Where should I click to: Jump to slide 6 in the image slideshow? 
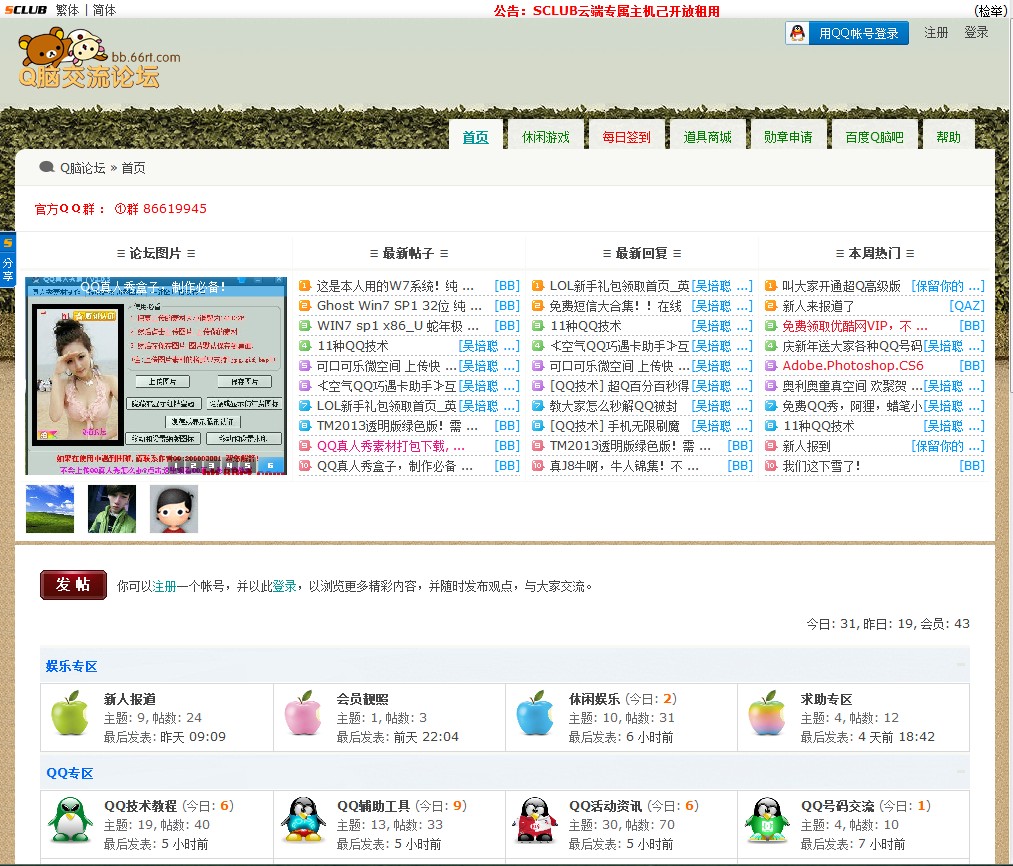[270, 465]
